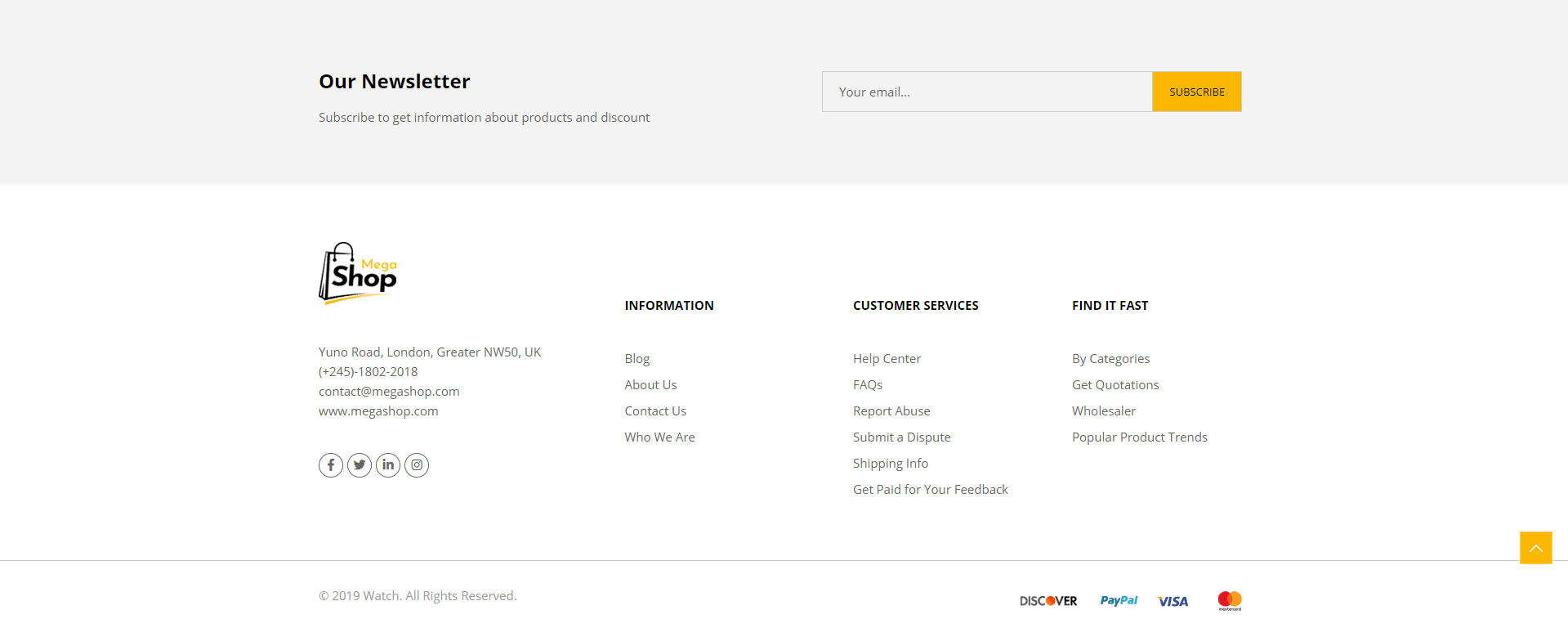This screenshot has height=619, width=1568.
Task: Open the Get Quotations link
Action: click(x=1115, y=385)
